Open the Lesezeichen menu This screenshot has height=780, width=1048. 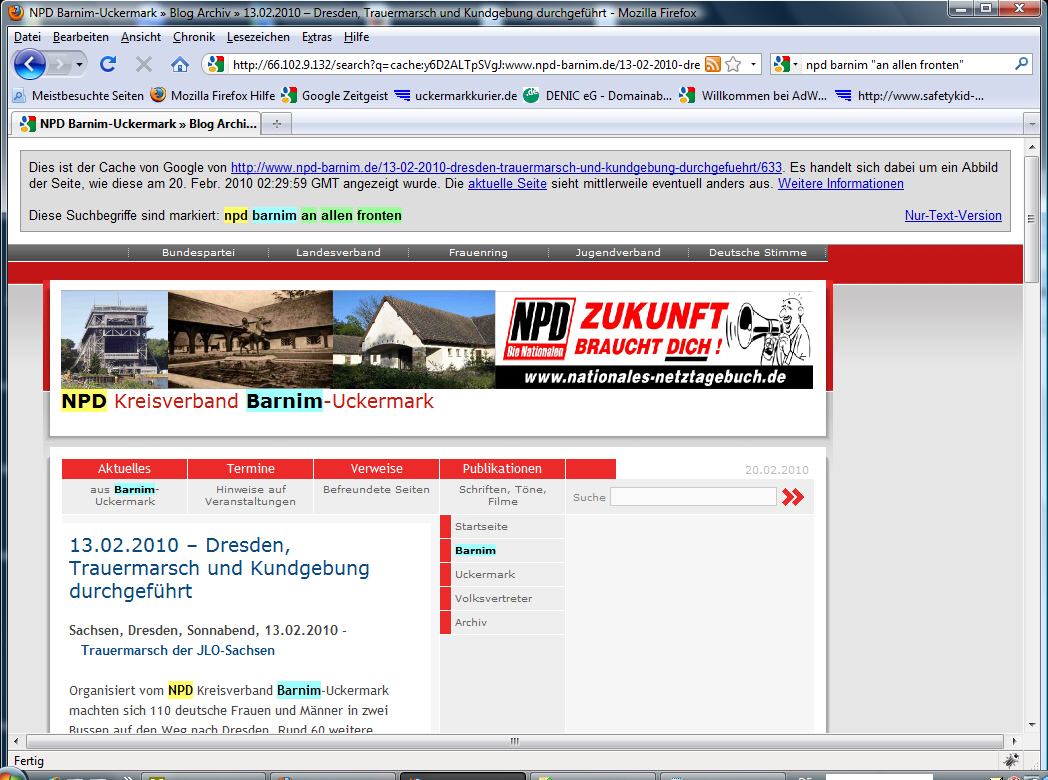click(x=258, y=37)
